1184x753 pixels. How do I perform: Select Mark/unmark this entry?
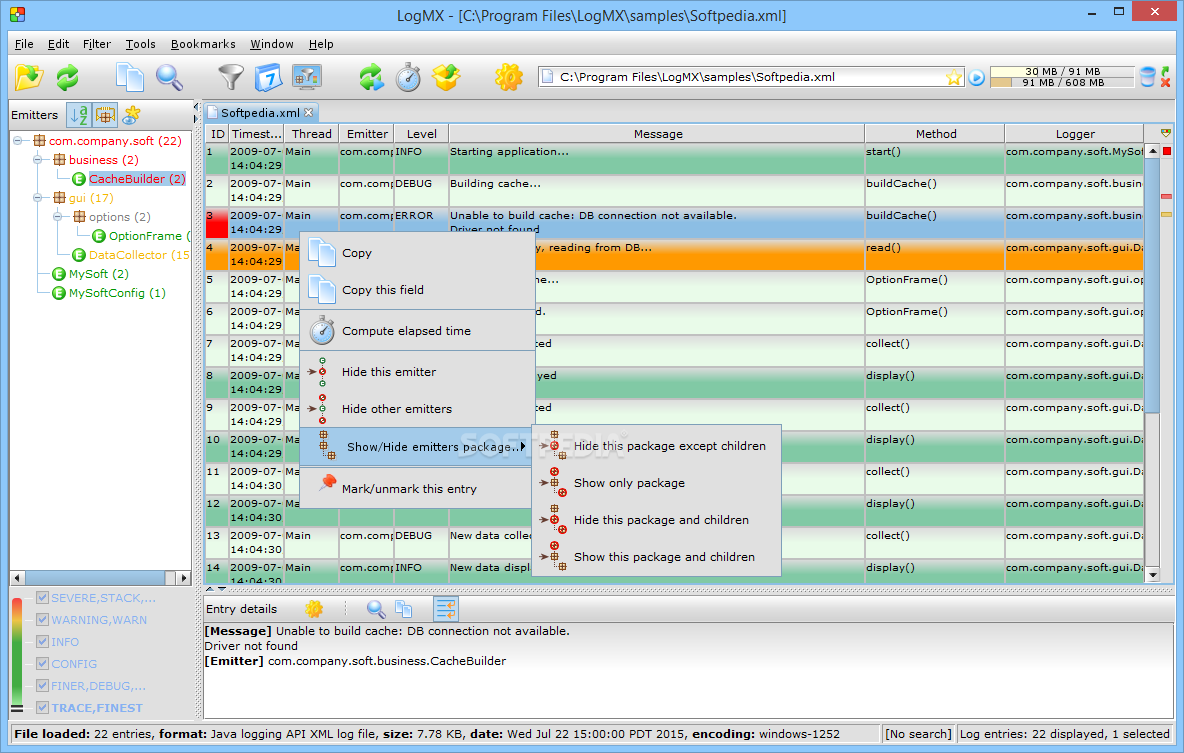pyautogui.click(x=418, y=488)
